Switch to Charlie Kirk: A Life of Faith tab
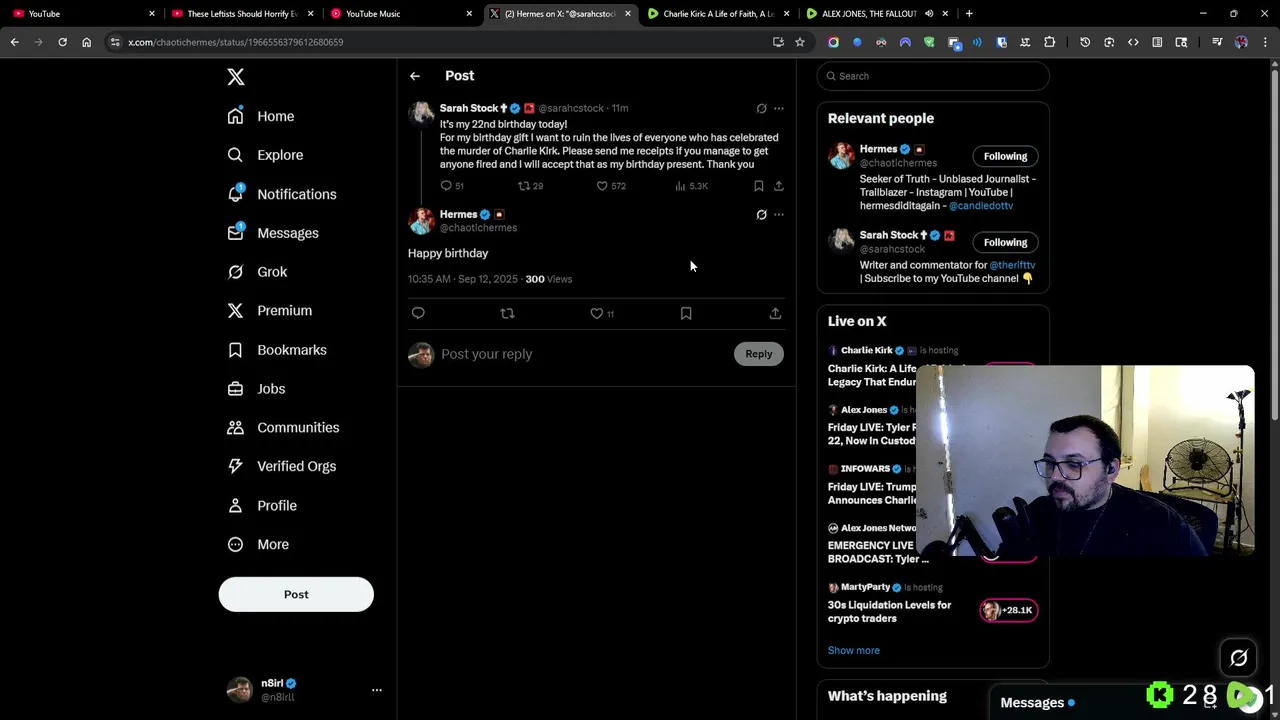This screenshot has width=1280, height=720. click(x=717, y=14)
